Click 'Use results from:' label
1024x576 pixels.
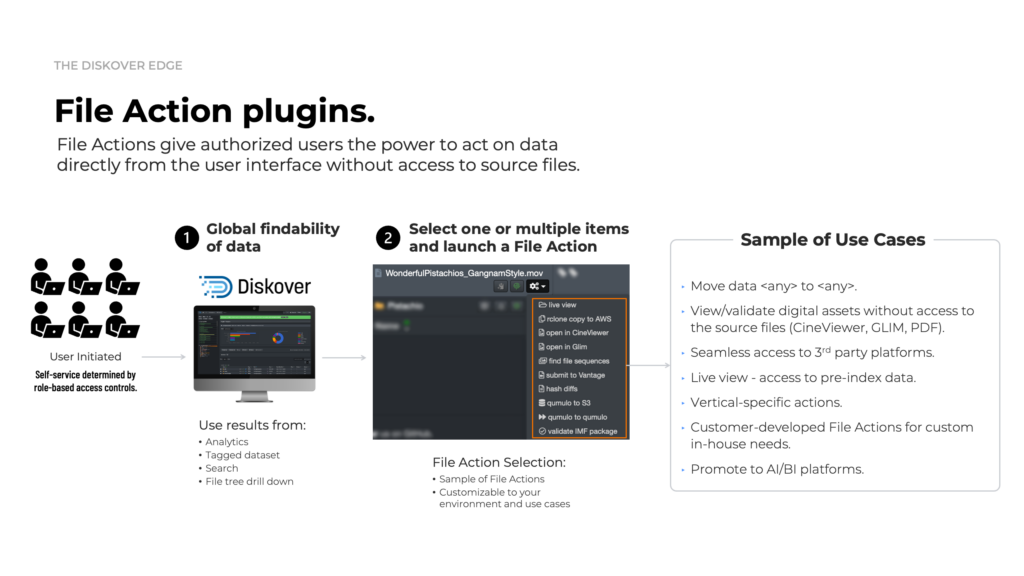pyautogui.click(x=252, y=425)
